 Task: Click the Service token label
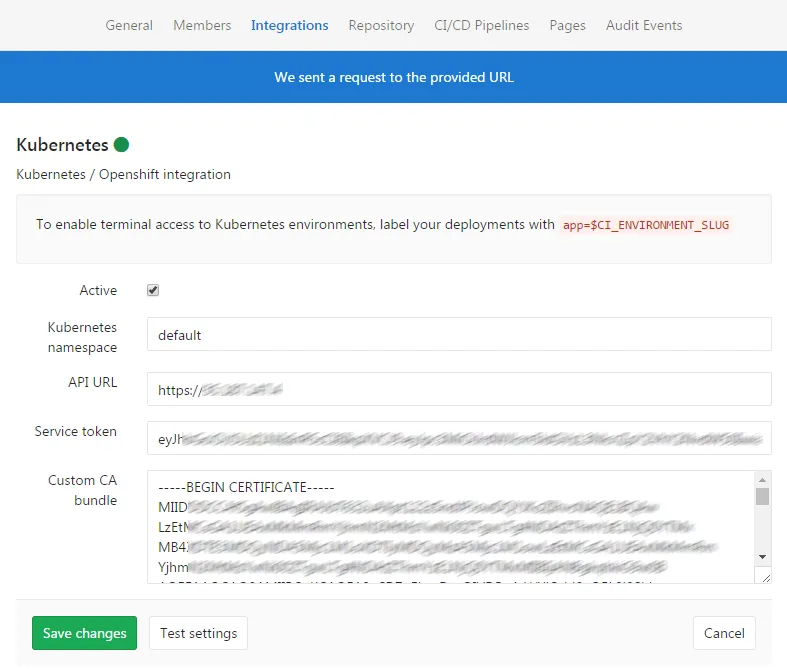(76, 431)
